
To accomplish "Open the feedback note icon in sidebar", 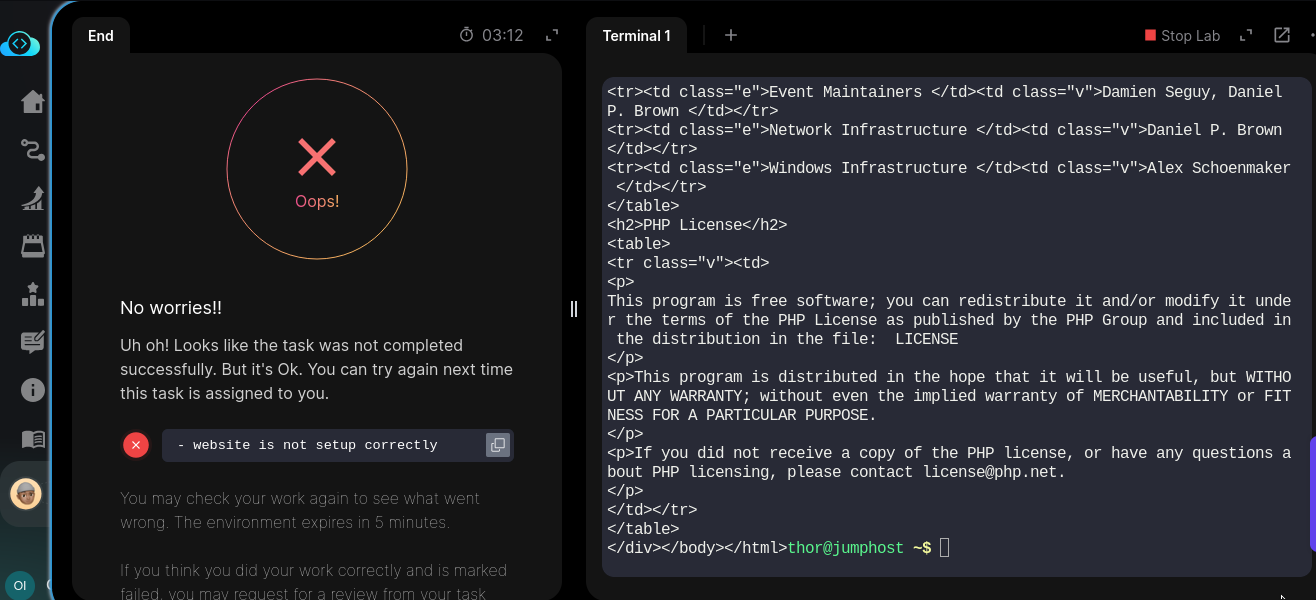I will pyautogui.click(x=33, y=342).
